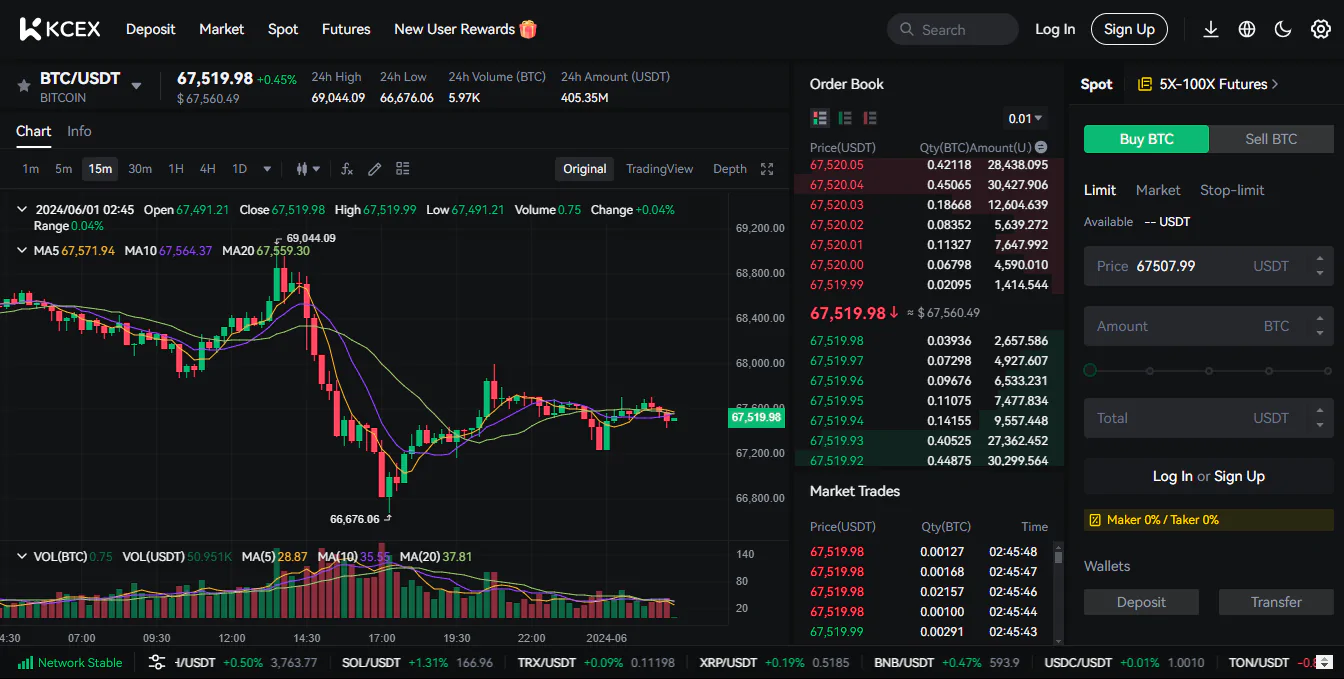Click the Amount column switch icon
1344x679 pixels.
1041,147
